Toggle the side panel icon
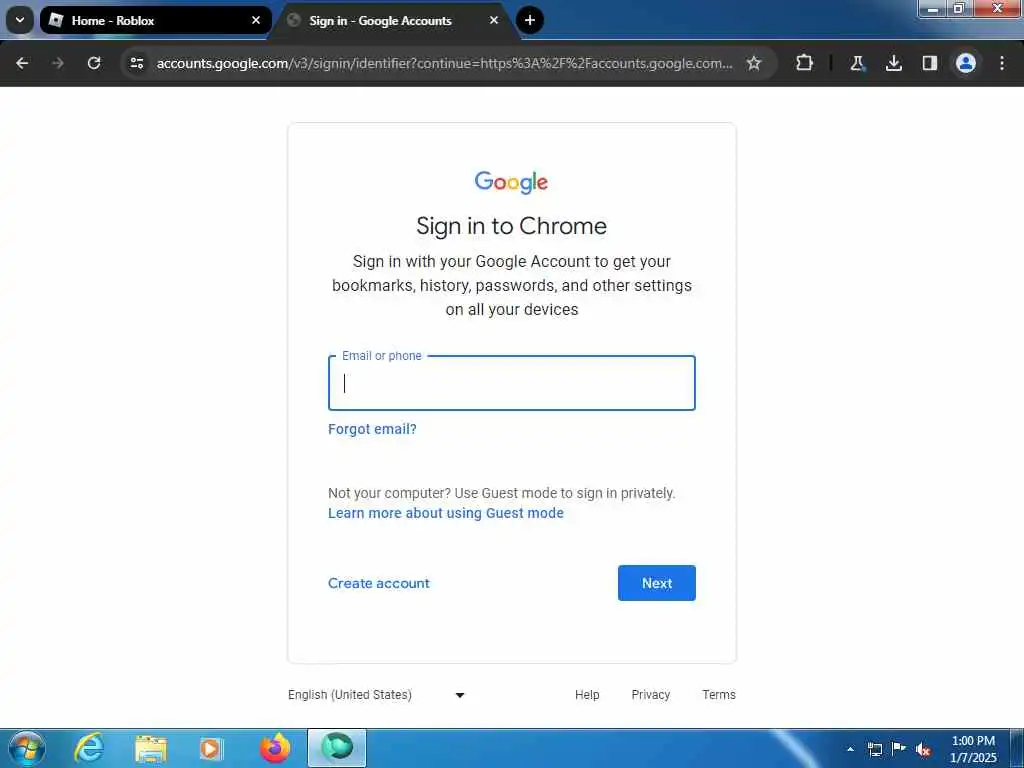 [x=929, y=63]
